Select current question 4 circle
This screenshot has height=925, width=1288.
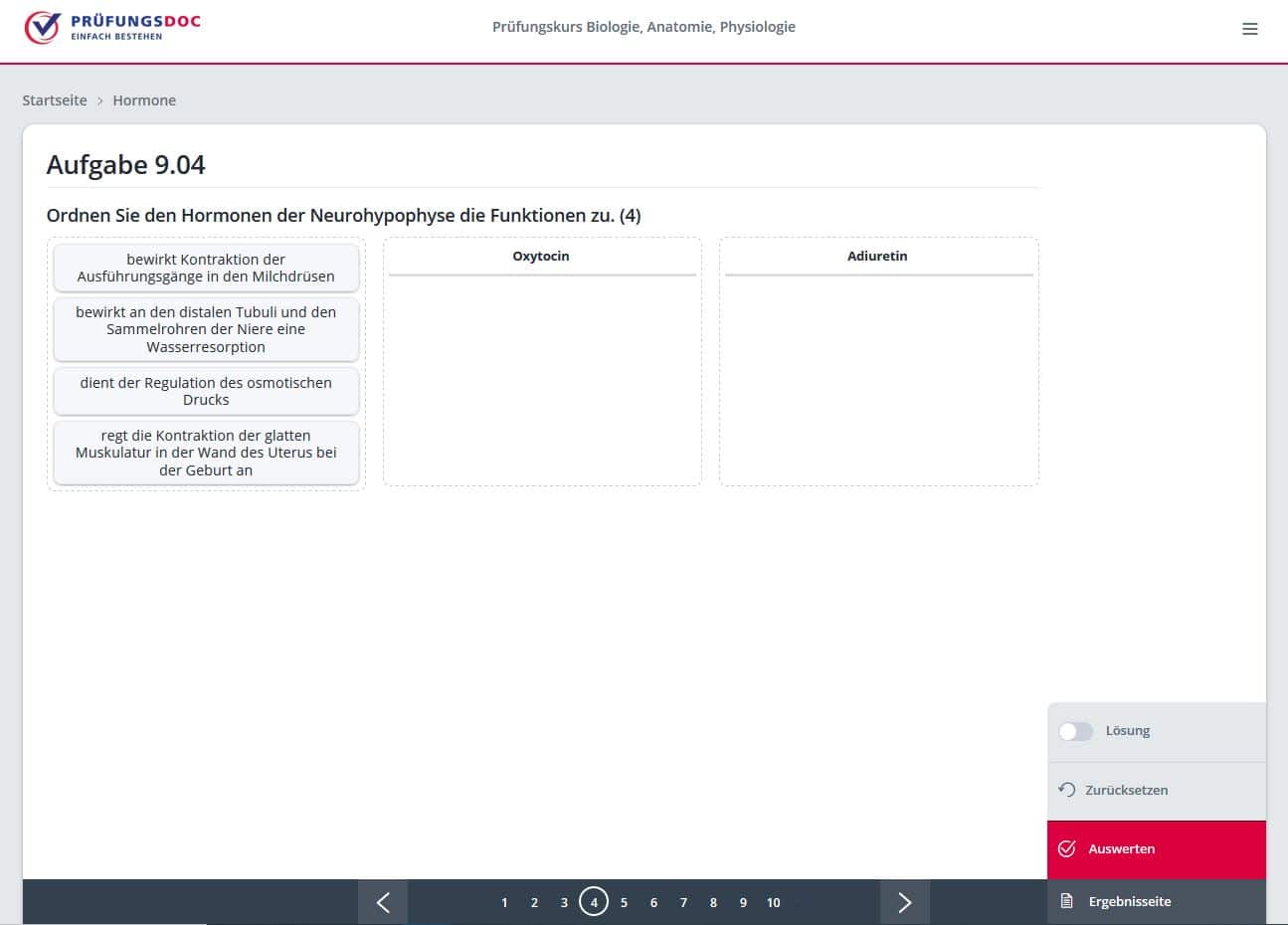click(594, 902)
